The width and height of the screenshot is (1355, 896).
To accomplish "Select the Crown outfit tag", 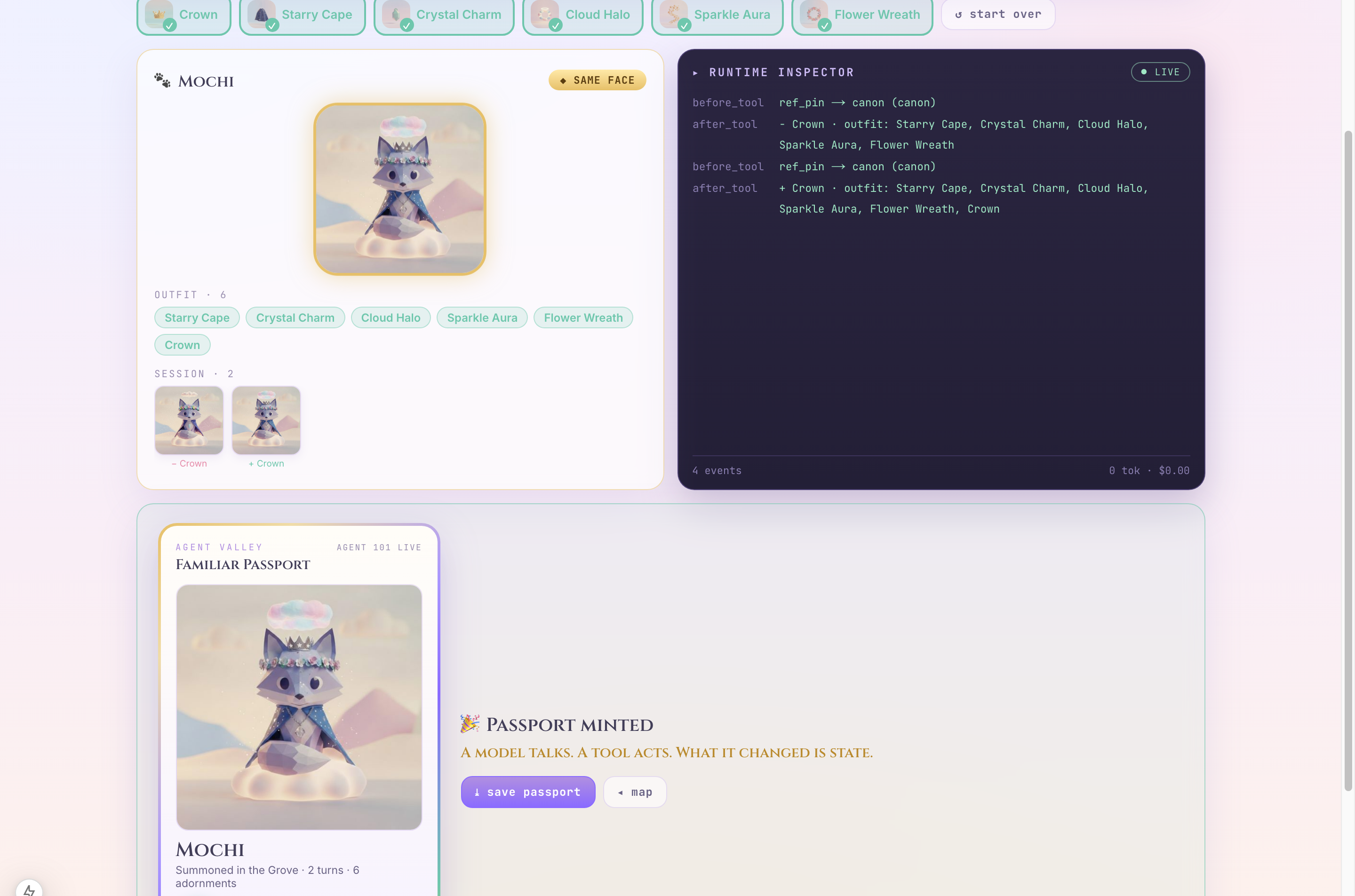I will [x=182, y=345].
